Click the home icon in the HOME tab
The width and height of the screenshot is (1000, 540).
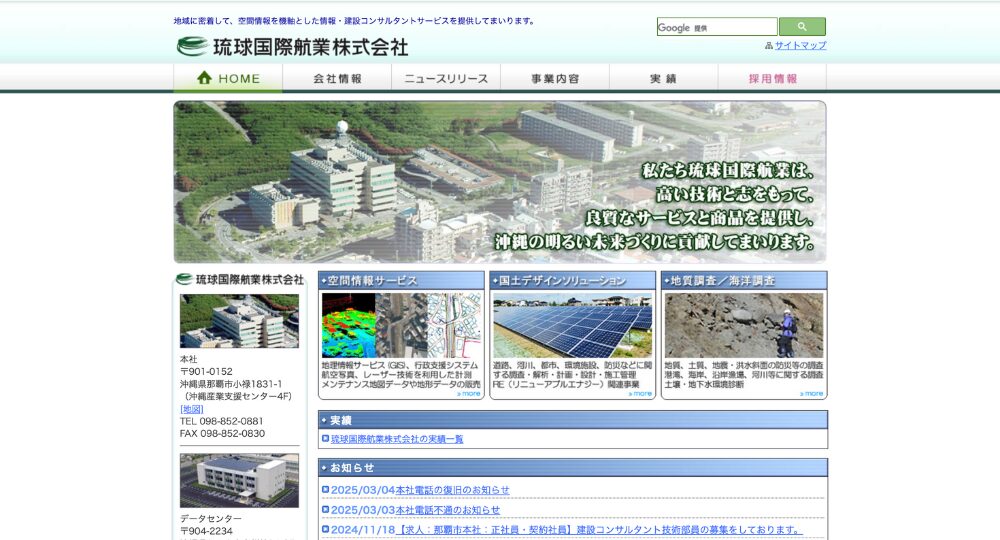[204, 78]
